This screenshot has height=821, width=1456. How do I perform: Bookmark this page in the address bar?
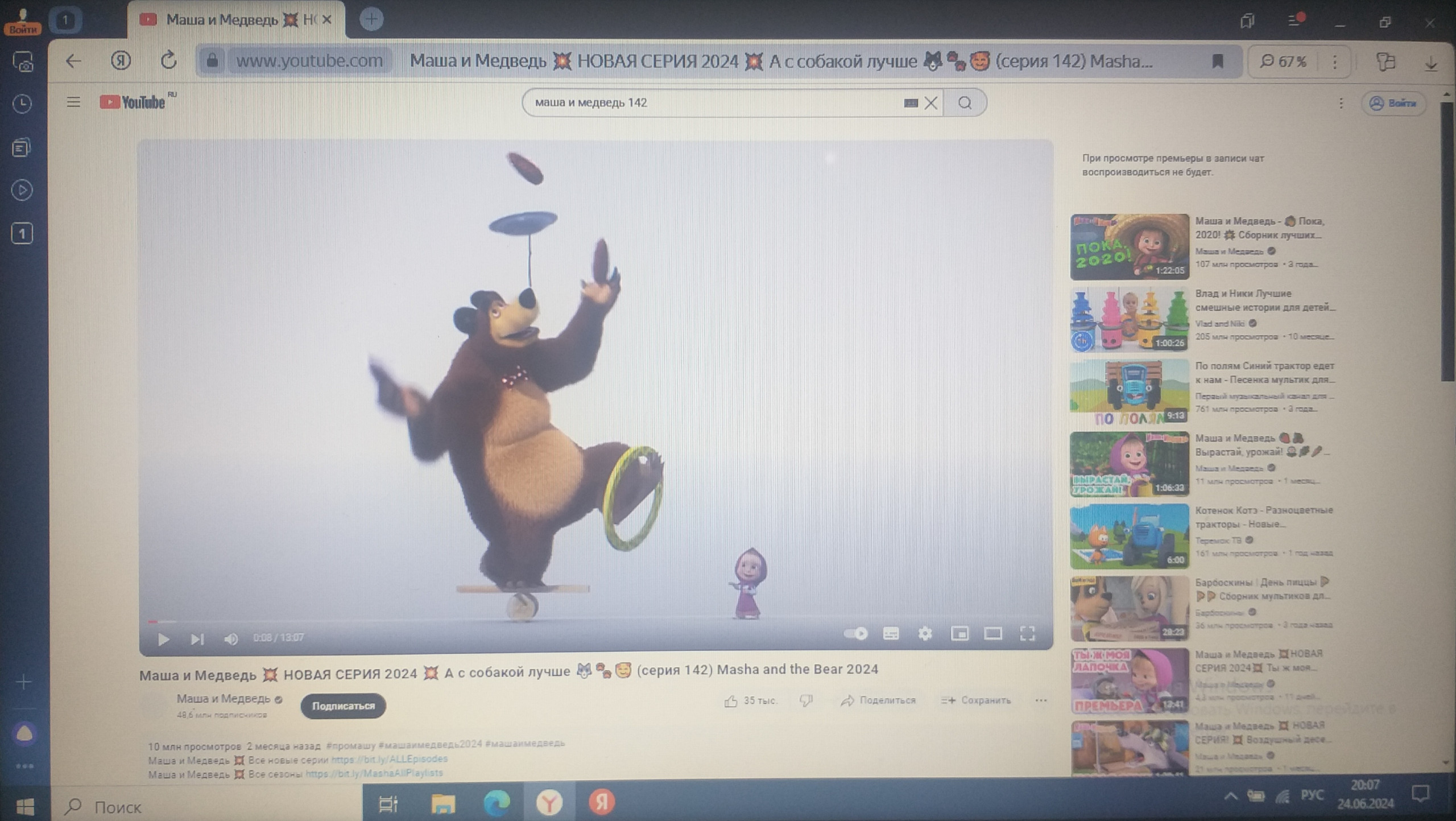[1217, 61]
